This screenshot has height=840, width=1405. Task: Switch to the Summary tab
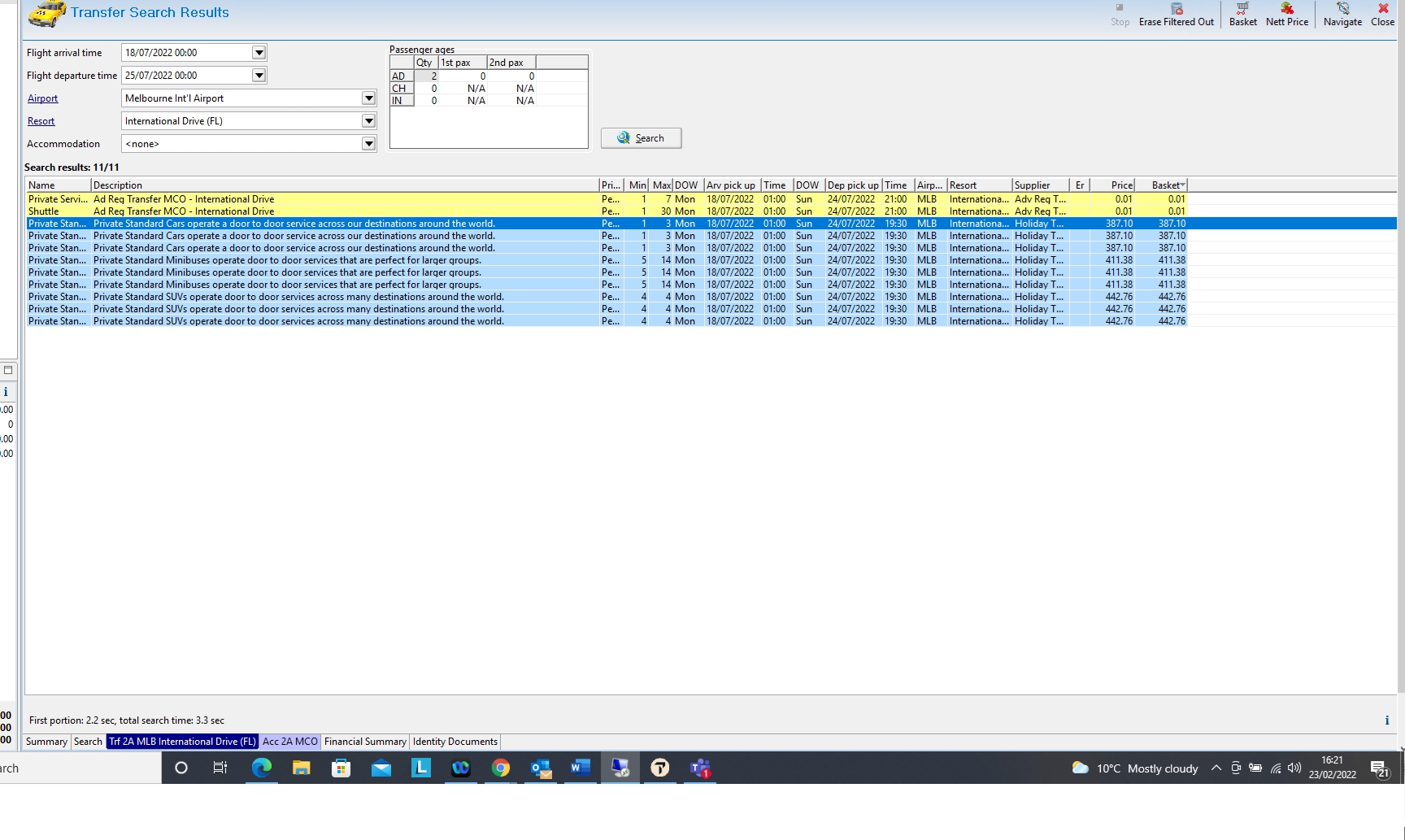[x=46, y=742]
